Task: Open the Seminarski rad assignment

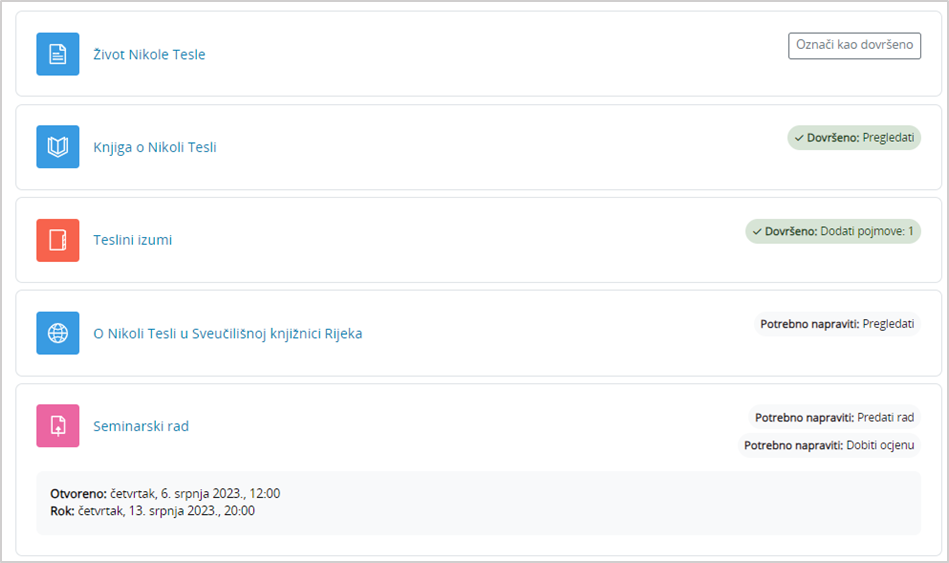Action: (x=141, y=426)
